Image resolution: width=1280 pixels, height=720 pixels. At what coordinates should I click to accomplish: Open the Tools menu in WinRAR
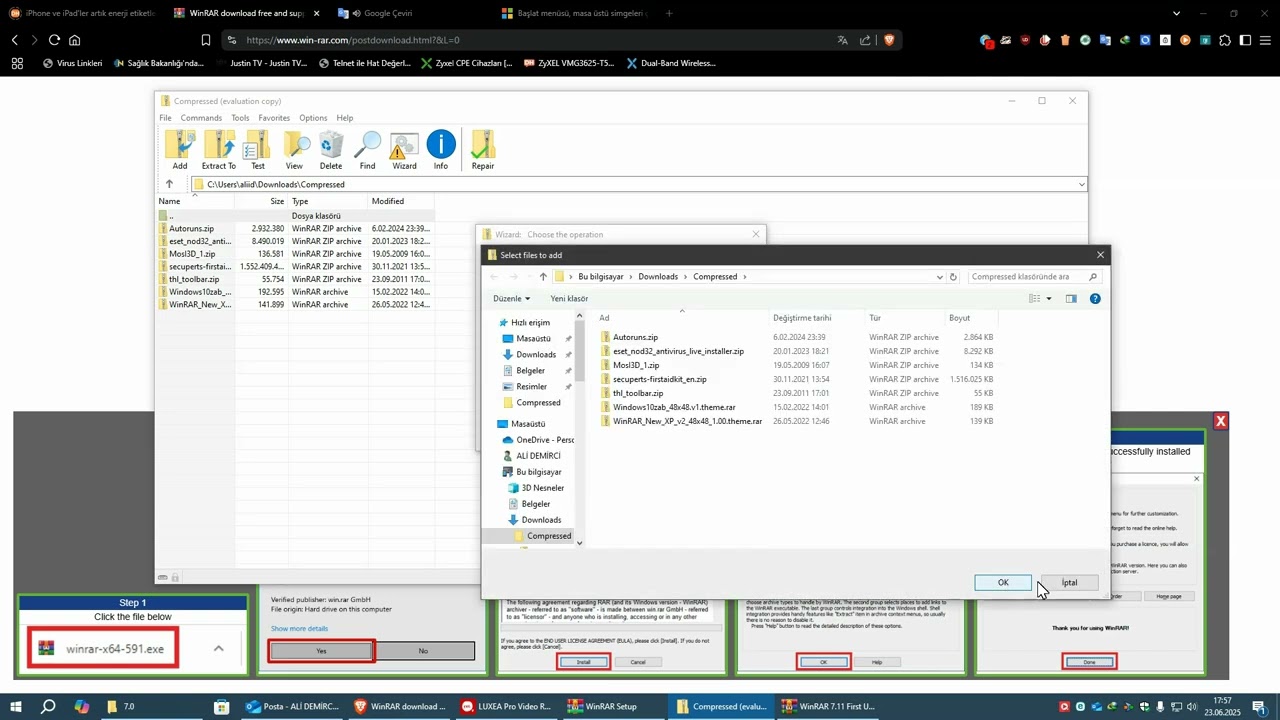[240, 118]
